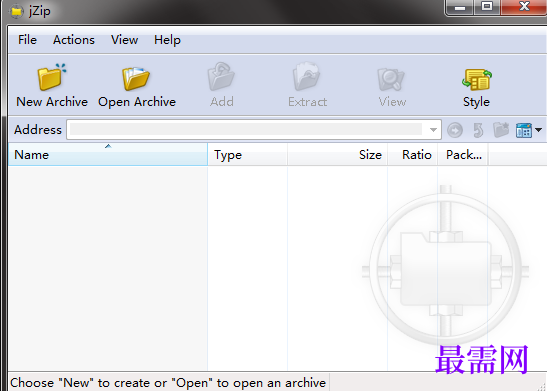The height and width of the screenshot is (391, 547).
Task: Close the jZip window
Action: pos(524,7)
